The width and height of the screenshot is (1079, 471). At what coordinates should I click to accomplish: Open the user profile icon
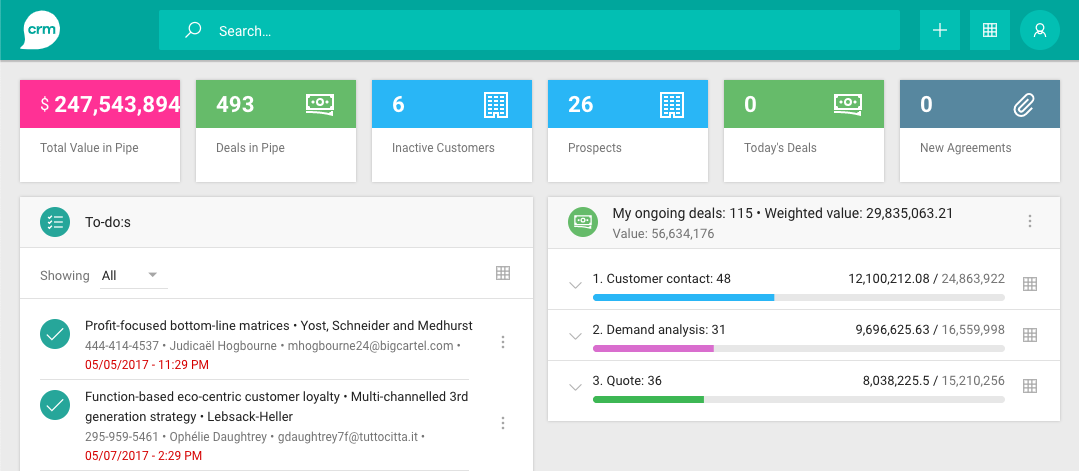(1039, 30)
